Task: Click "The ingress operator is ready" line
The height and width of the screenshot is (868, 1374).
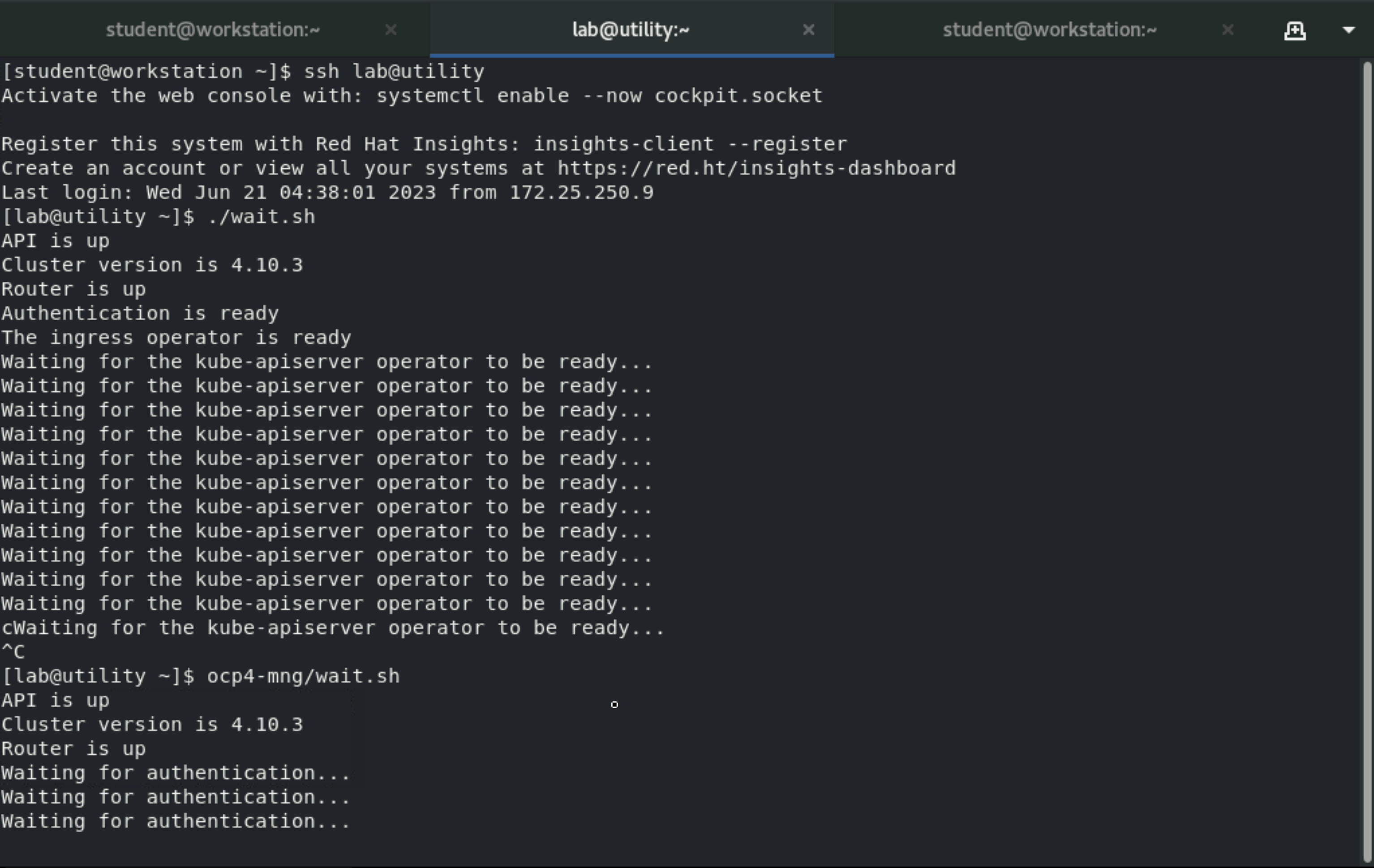Action: pyautogui.click(x=176, y=338)
